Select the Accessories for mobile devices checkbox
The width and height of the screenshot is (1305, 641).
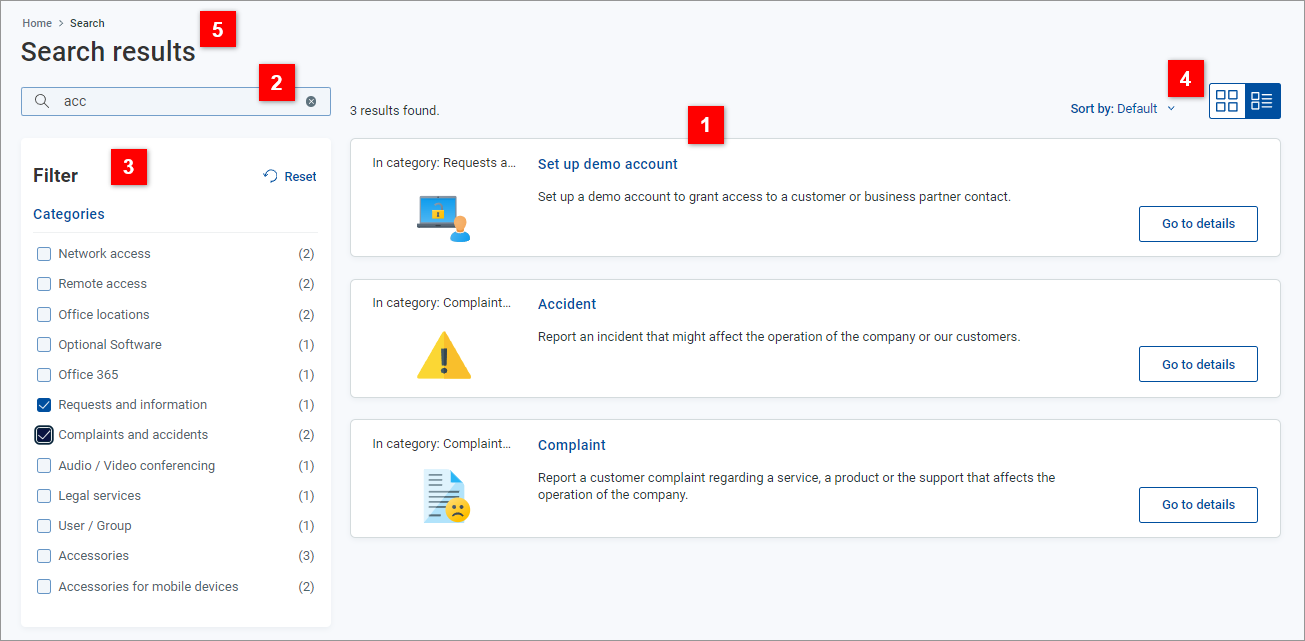point(44,587)
